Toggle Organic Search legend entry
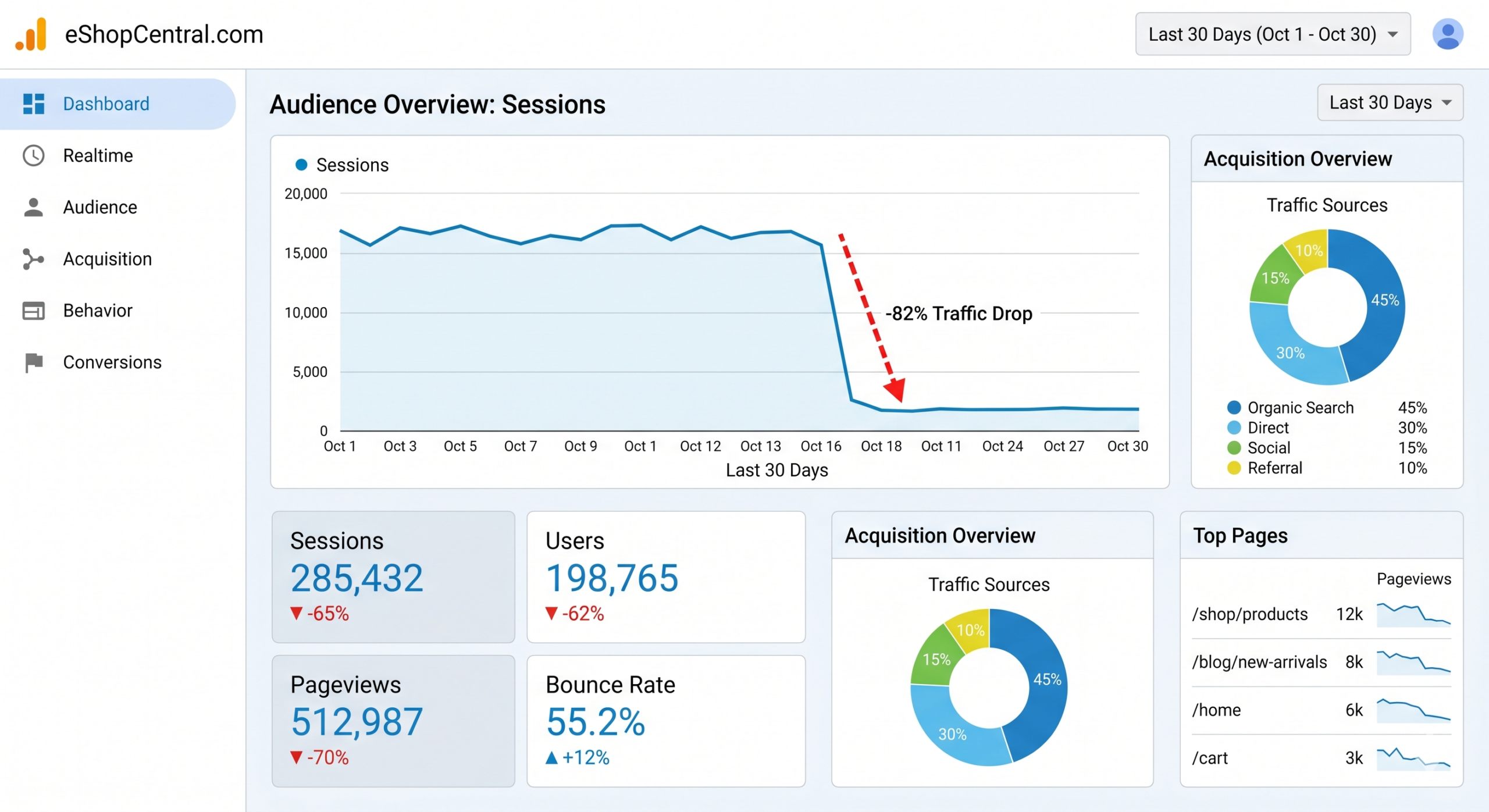 tap(1300, 408)
